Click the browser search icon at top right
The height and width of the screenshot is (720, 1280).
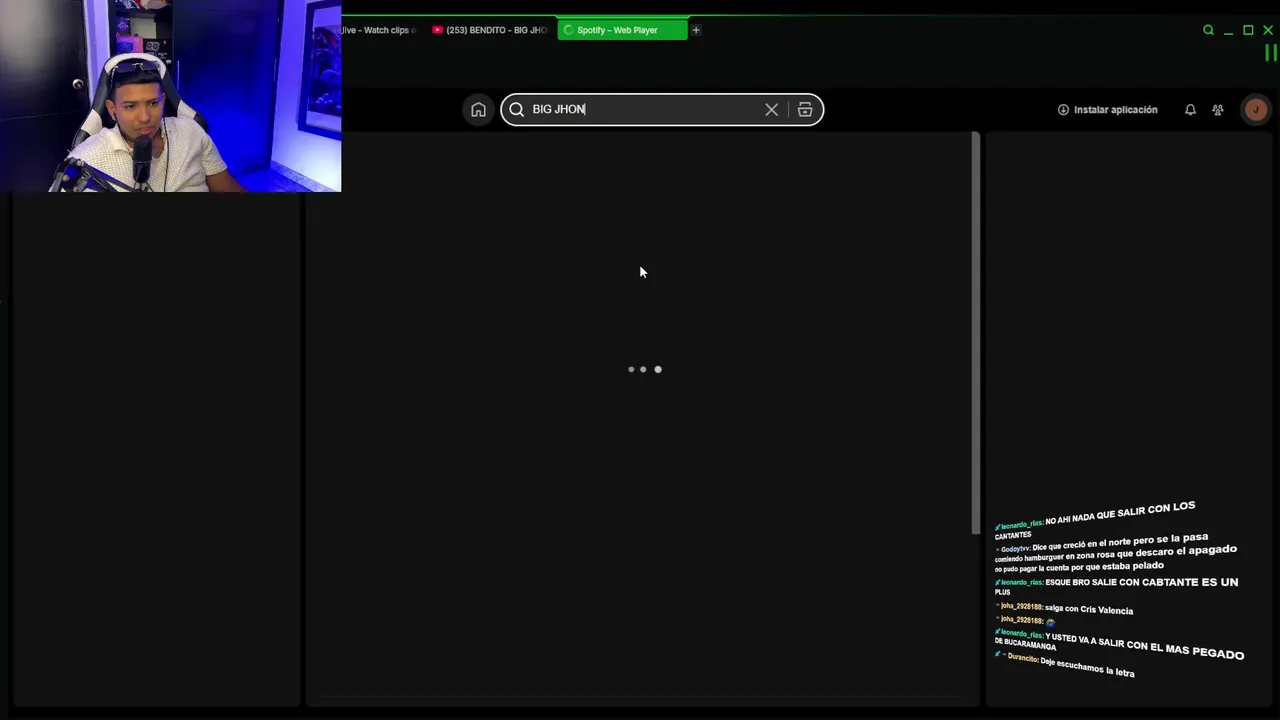(1208, 30)
